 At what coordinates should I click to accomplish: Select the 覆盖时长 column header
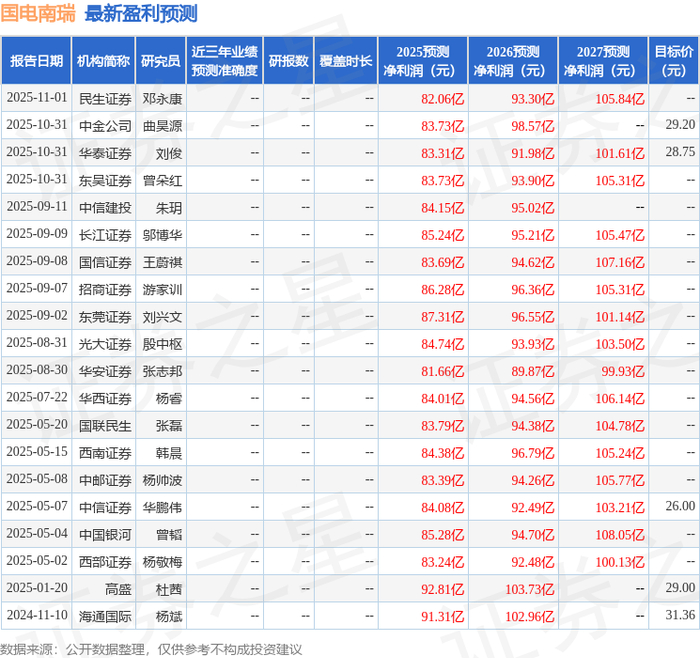click(x=346, y=61)
